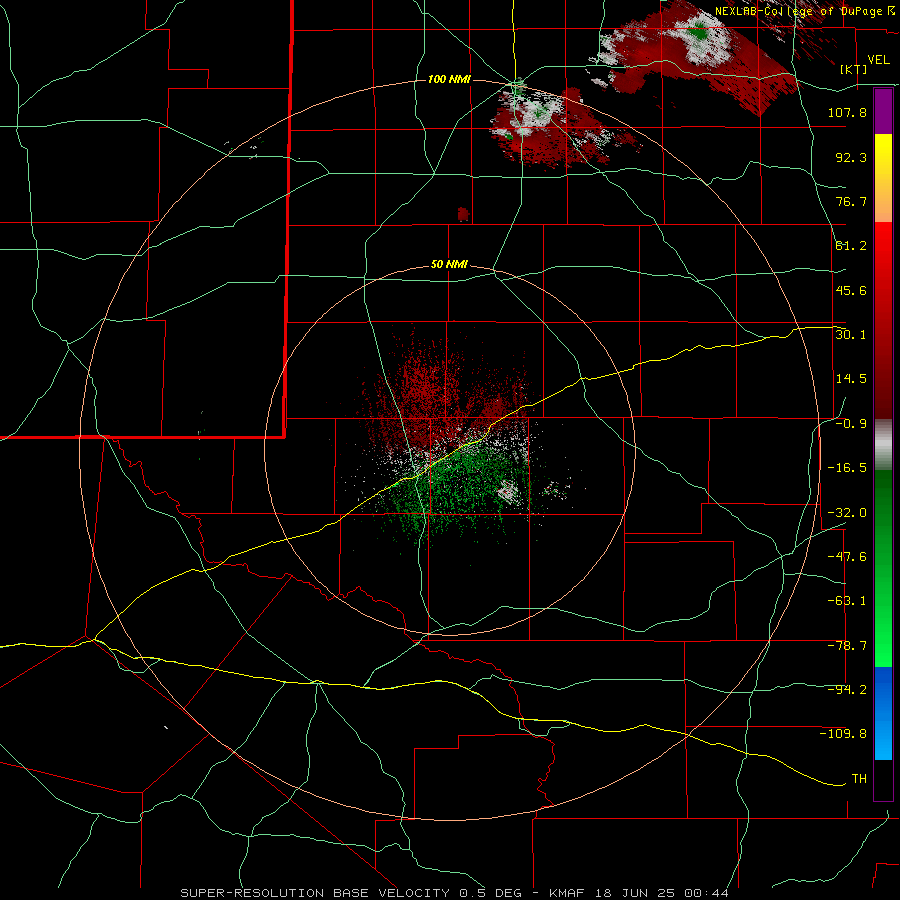900x900 pixels.
Task: Click the red outbound velocity cluster near radar
Action: click(436, 390)
